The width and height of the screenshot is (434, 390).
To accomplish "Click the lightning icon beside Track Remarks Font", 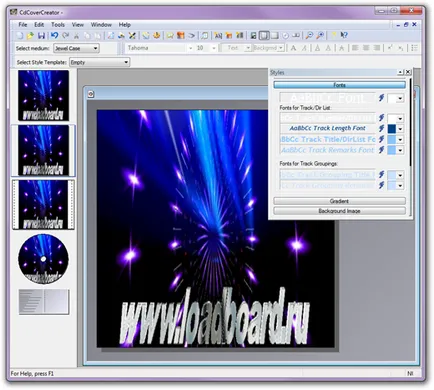I will click(x=382, y=150).
